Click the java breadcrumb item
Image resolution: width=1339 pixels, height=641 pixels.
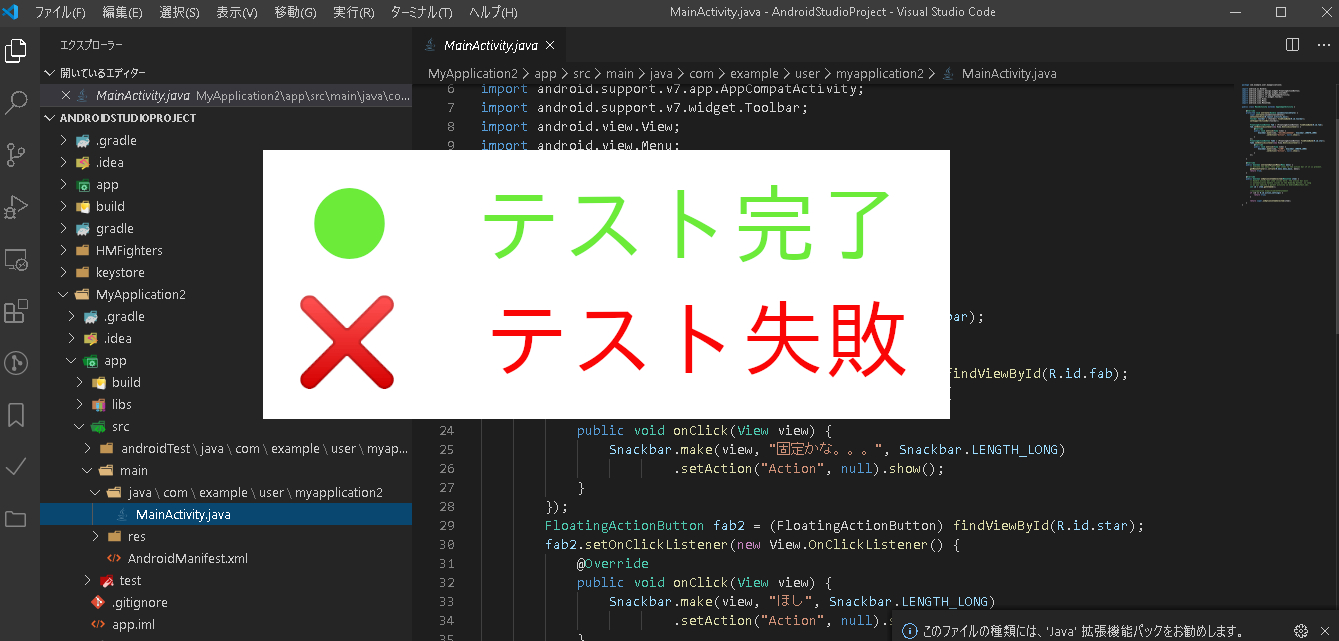(x=661, y=73)
